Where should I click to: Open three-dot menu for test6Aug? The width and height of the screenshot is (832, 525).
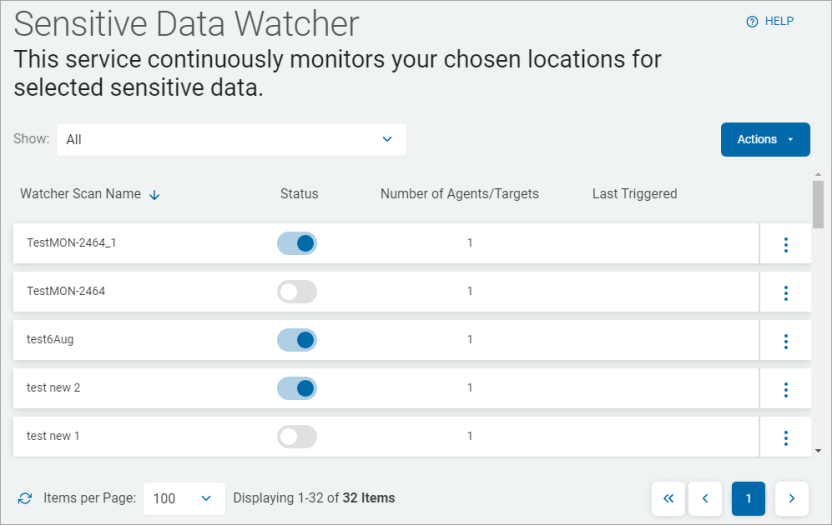click(x=786, y=341)
